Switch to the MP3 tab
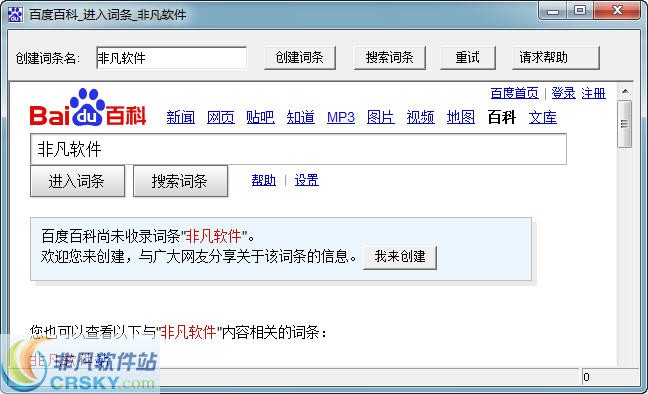 pos(341,117)
